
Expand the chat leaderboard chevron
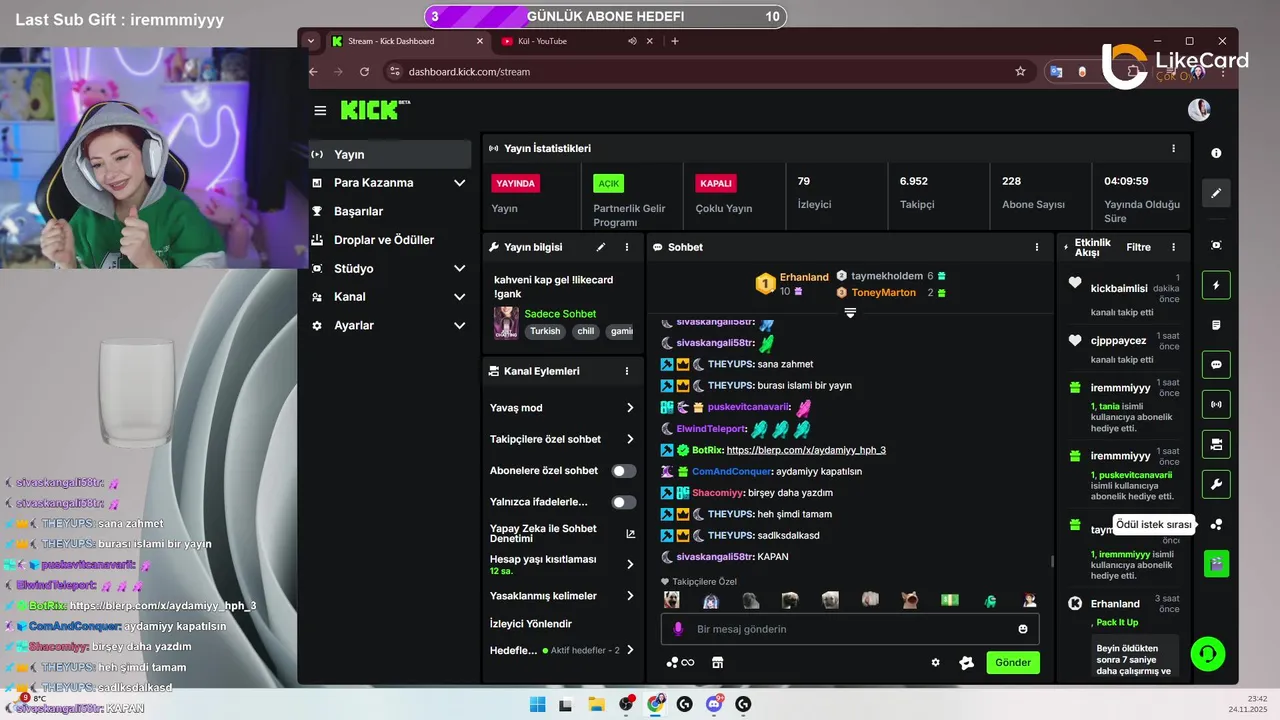[x=850, y=313]
